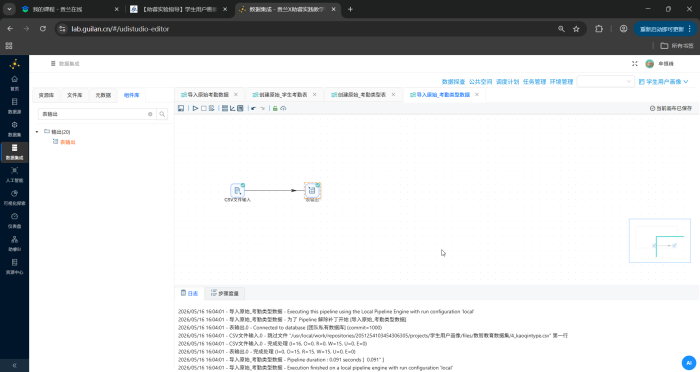Open 仪表盘 in the left sidebar
The height and width of the screenshot is (372, 700).
pyautogui.click(x=14, y=221)
